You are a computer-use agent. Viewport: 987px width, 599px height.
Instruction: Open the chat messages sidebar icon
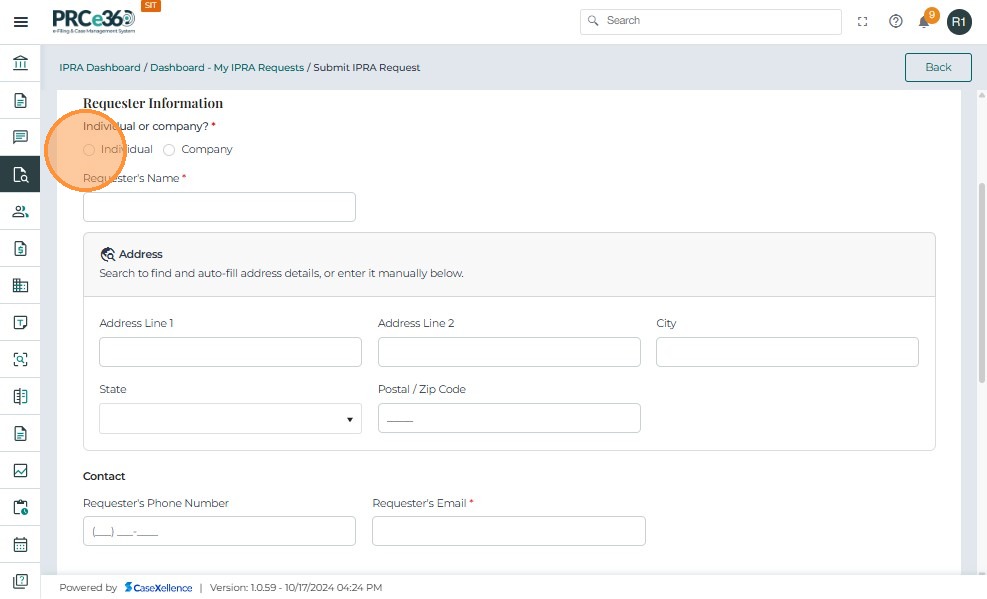tap(20, 138)
